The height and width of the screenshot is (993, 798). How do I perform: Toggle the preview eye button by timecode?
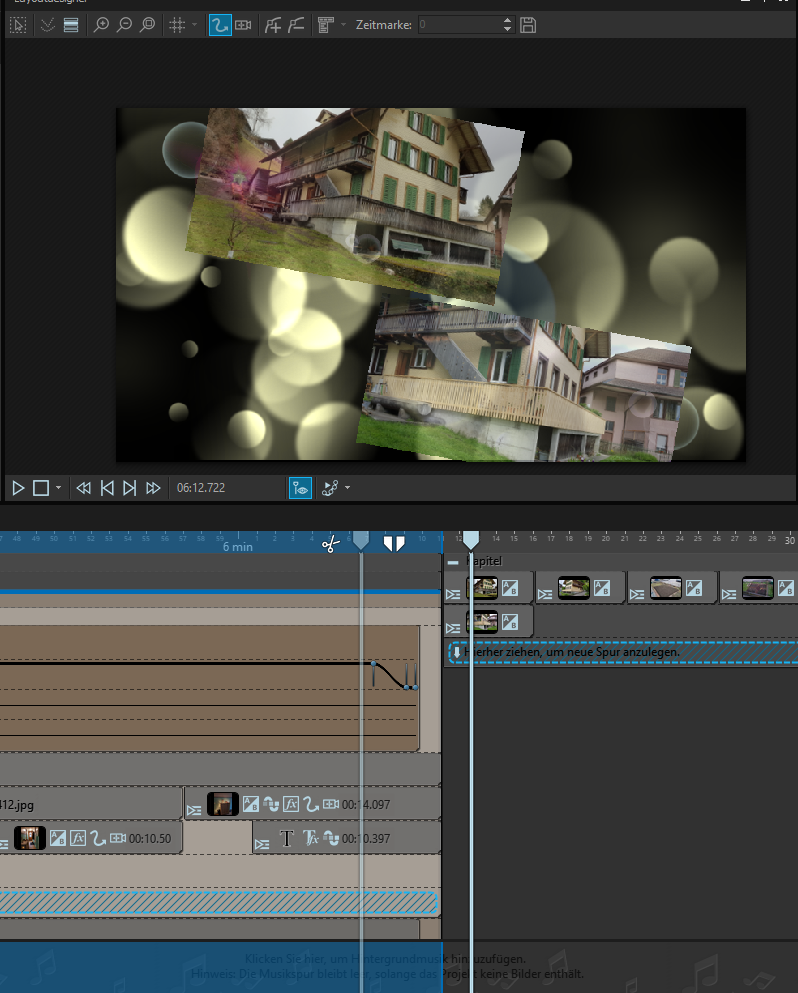[x=300, y=488]
